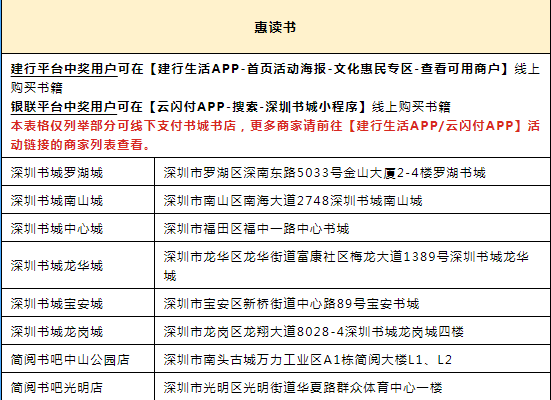Viewport: 551px width, 400px height.
Task: Select the 深圳书城龙华城 cell
Action: tap(78, 265)
